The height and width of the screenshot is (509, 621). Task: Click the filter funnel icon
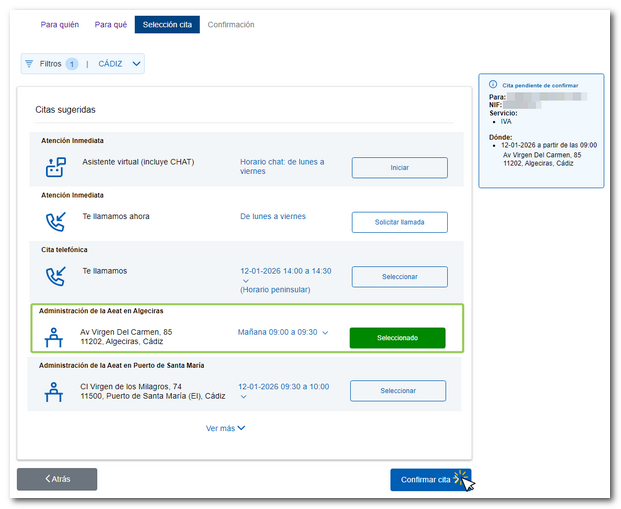click(29, 63)
